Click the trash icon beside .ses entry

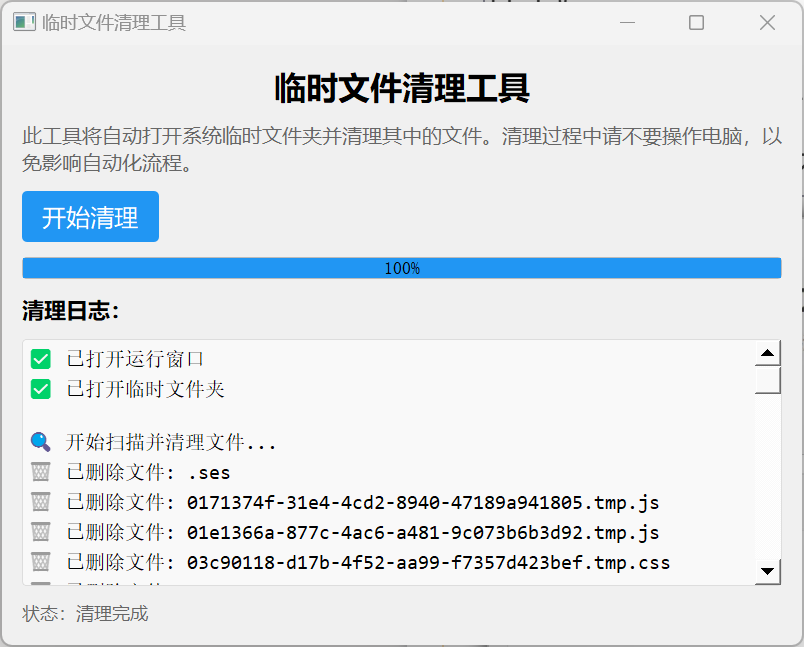coord(40,471)
